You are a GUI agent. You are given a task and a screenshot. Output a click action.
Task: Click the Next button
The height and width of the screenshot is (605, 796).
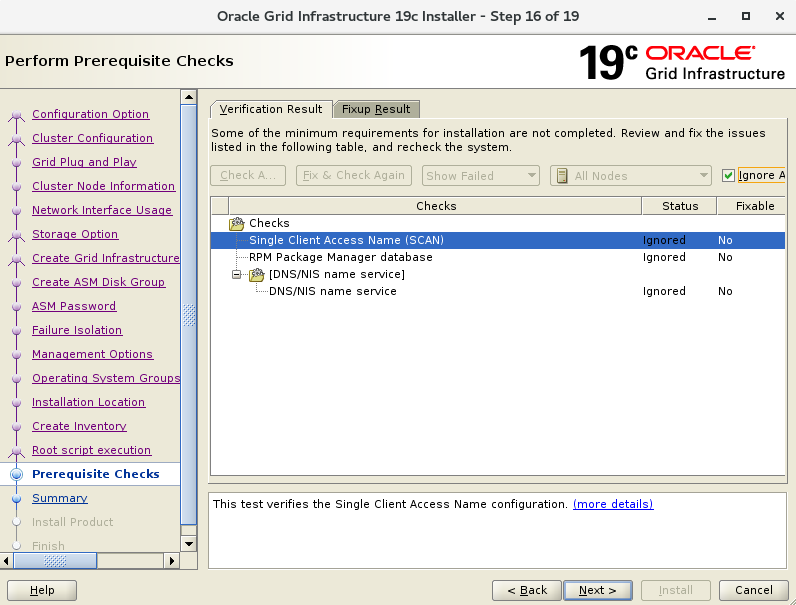[598, 590]
